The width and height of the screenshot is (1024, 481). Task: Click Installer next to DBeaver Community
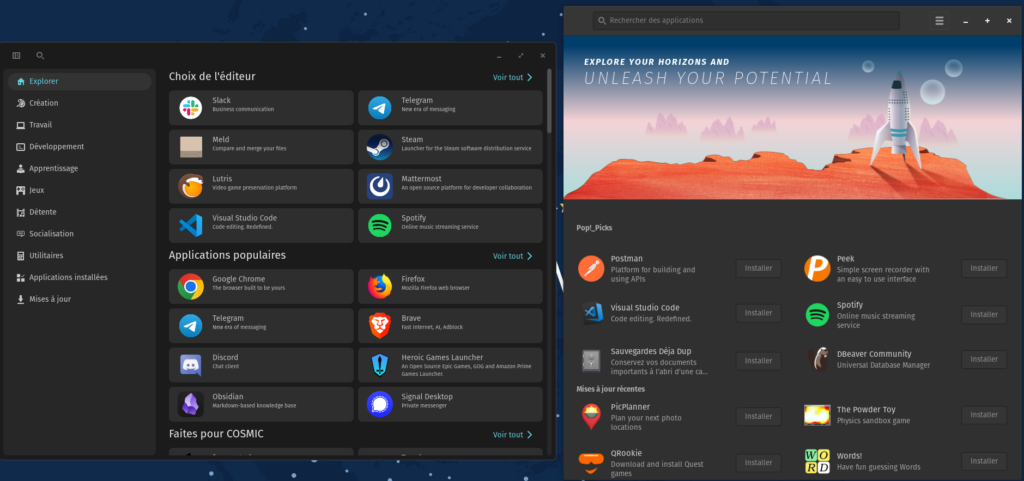[x=984, y=360]
